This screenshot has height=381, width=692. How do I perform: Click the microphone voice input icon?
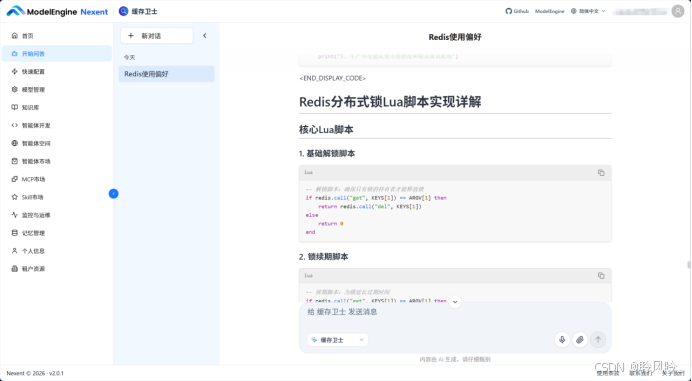(562, 340)
